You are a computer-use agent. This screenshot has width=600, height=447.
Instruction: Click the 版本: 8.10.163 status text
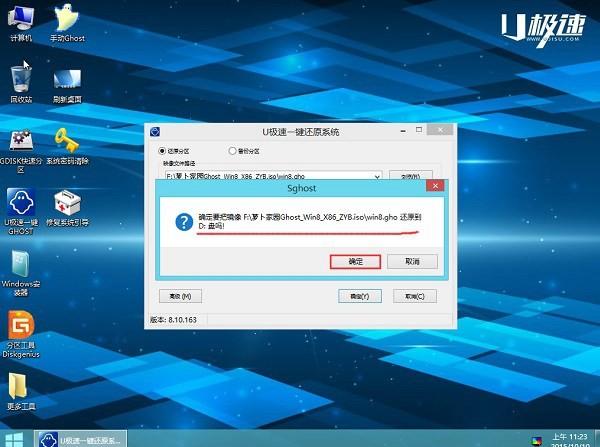[173, 320]
